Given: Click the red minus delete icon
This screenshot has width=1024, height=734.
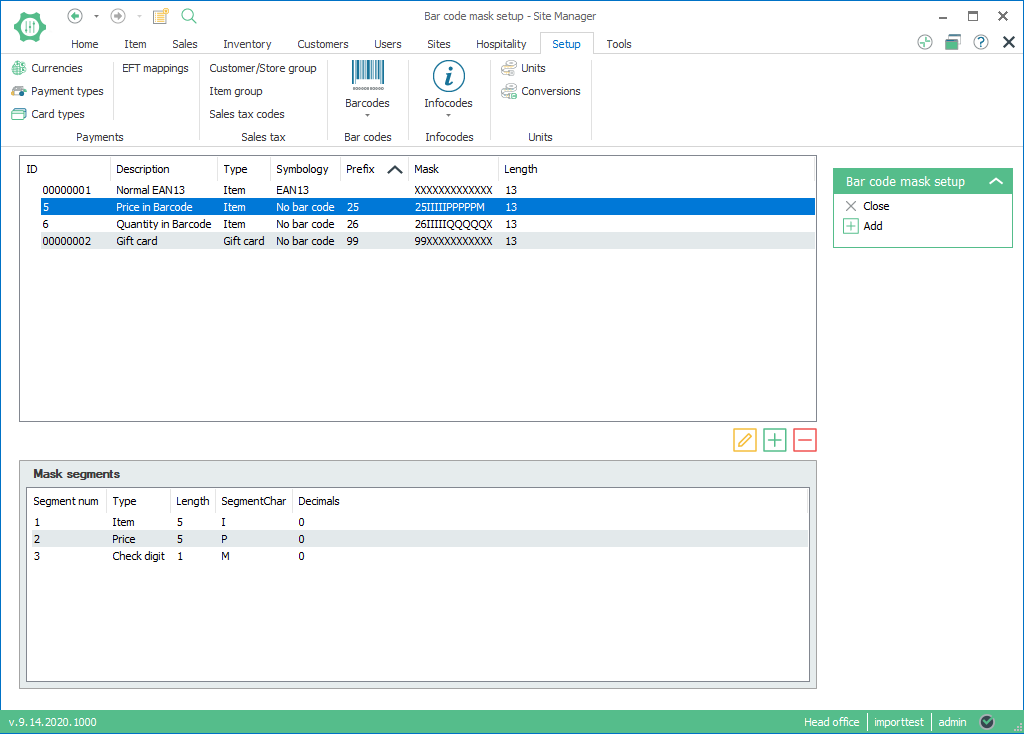Looking at the screenshot, I should click(x=805, y=440).
